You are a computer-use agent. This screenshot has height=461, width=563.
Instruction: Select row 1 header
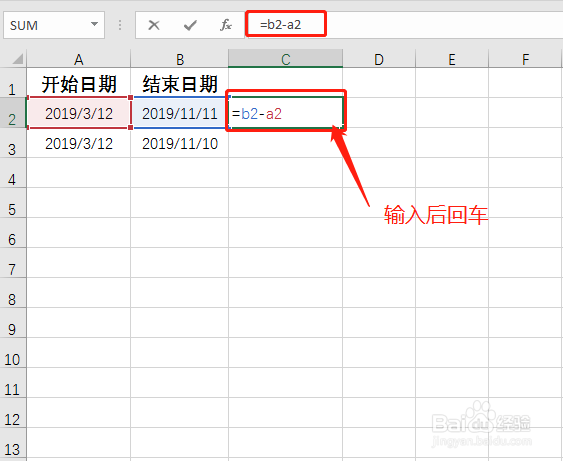coord(13,83)
